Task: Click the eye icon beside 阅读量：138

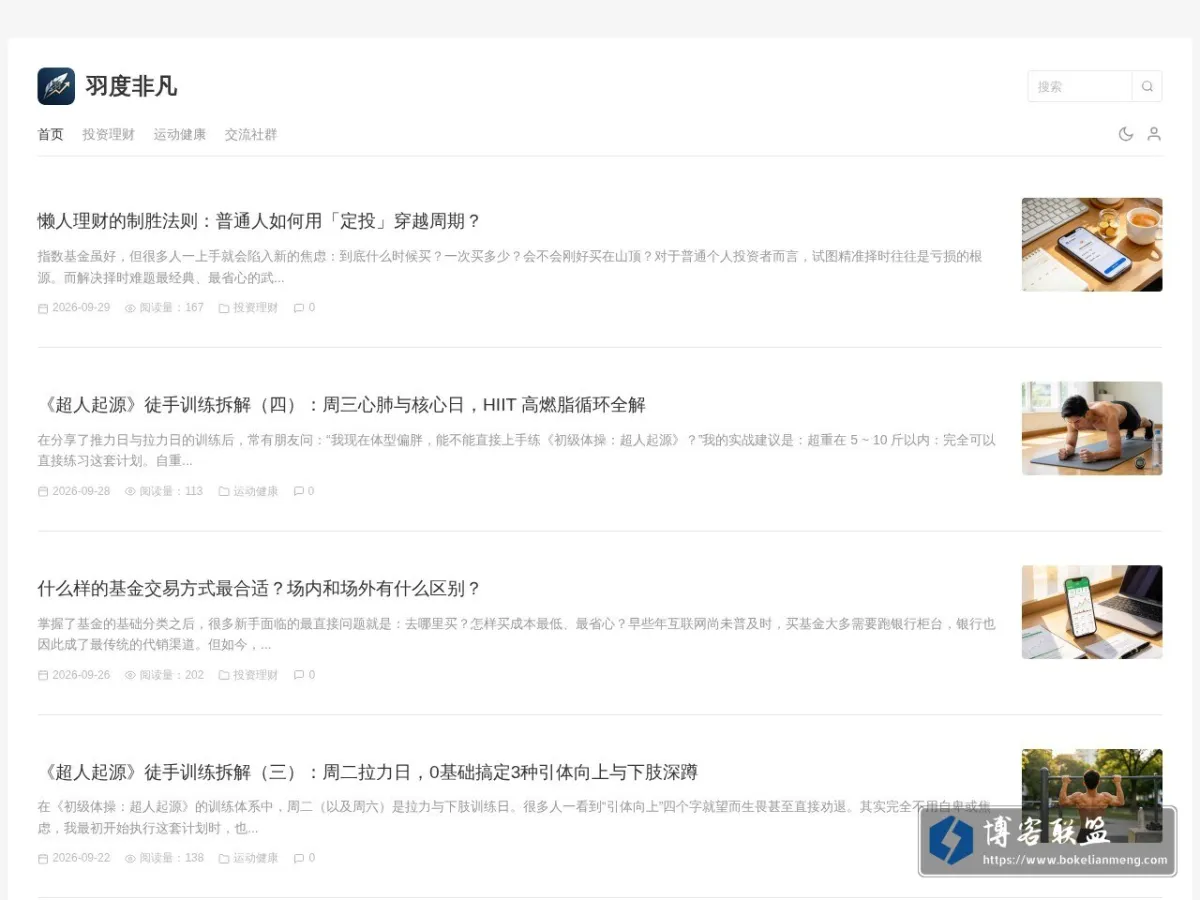Action: (130, 859)
